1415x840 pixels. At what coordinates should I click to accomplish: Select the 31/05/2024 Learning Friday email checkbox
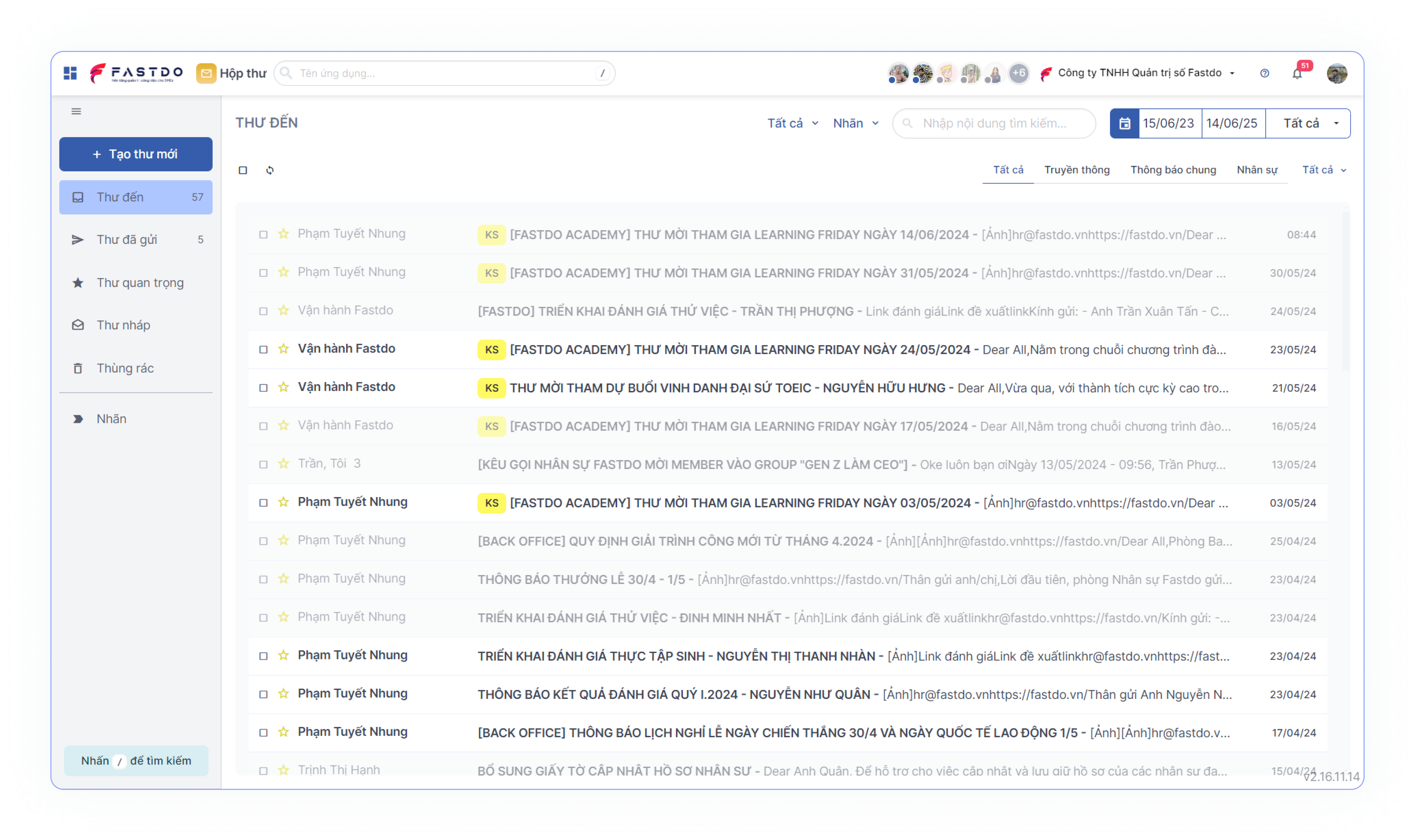[x=263, y=273]
